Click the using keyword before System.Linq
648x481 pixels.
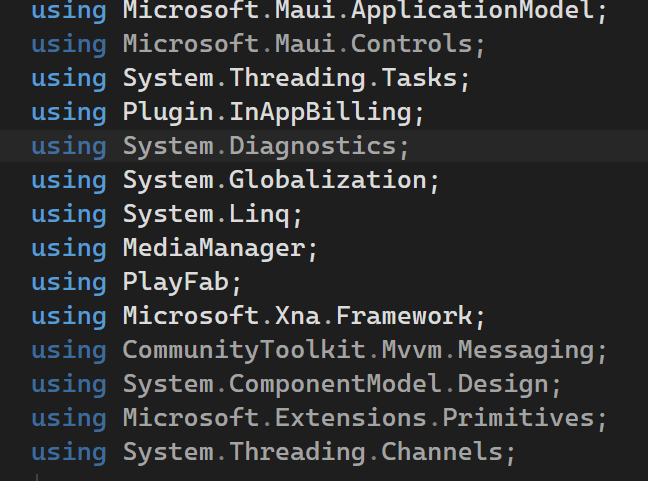click(69, 215)
